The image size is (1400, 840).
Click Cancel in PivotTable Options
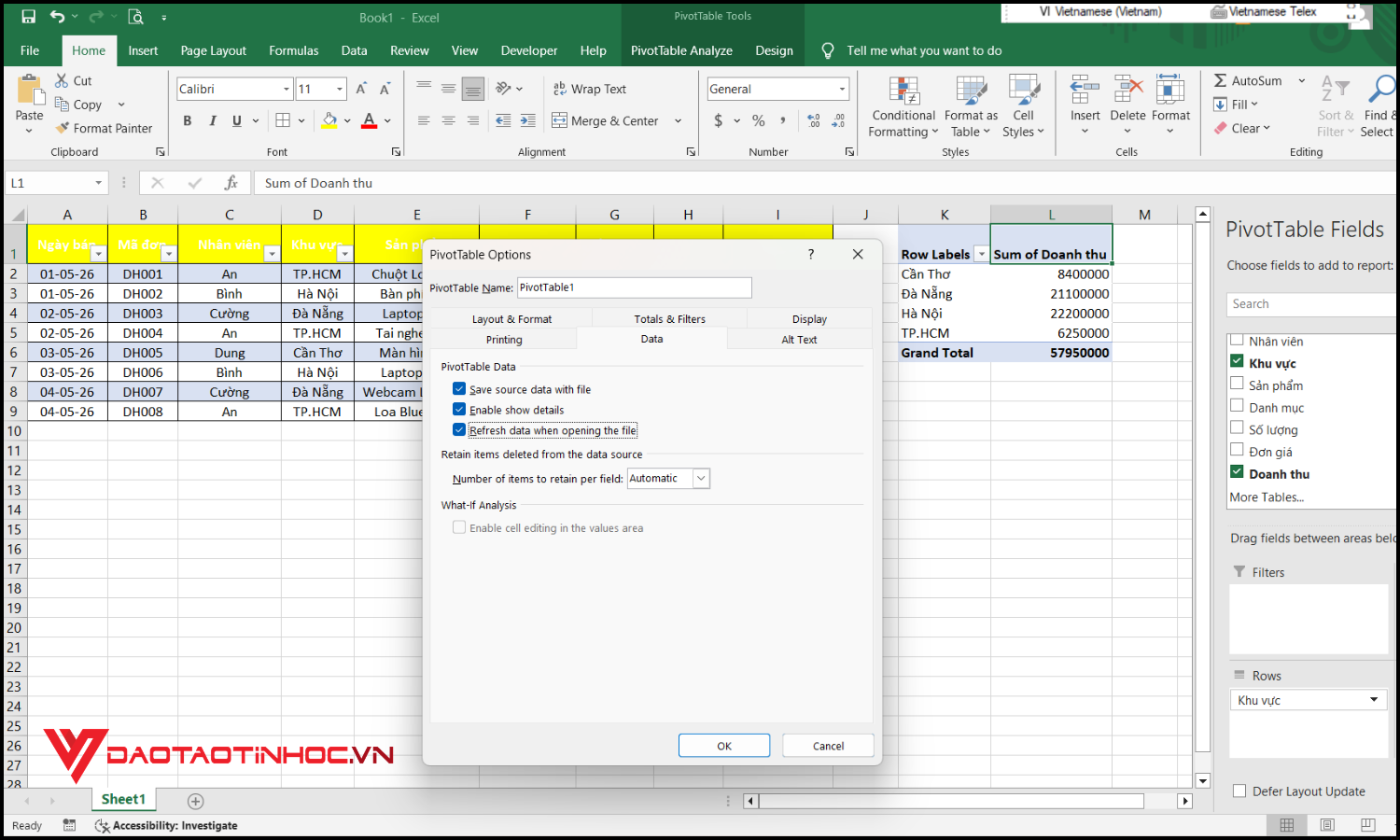coord(828,746)
